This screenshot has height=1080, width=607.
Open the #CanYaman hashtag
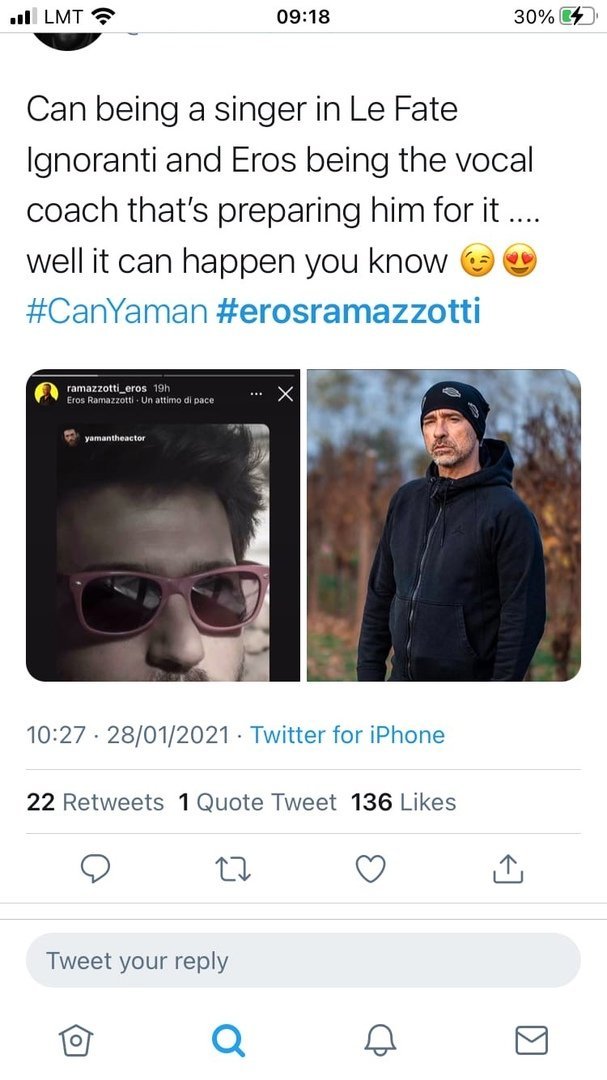(116, 311)
